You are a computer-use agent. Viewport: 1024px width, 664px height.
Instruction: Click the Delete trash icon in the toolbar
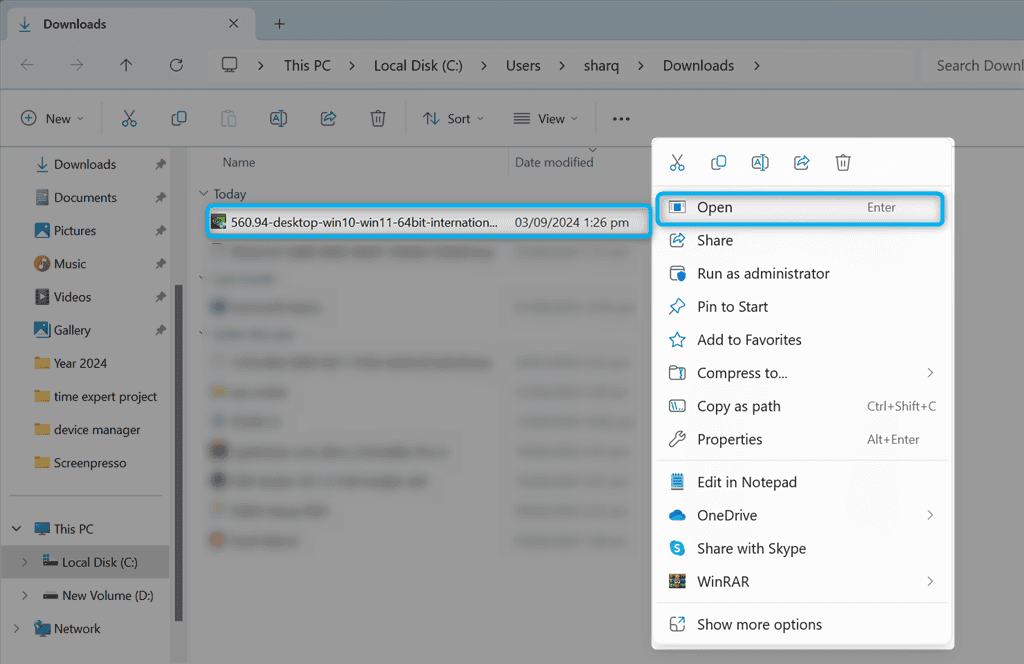tap(378, 118)
